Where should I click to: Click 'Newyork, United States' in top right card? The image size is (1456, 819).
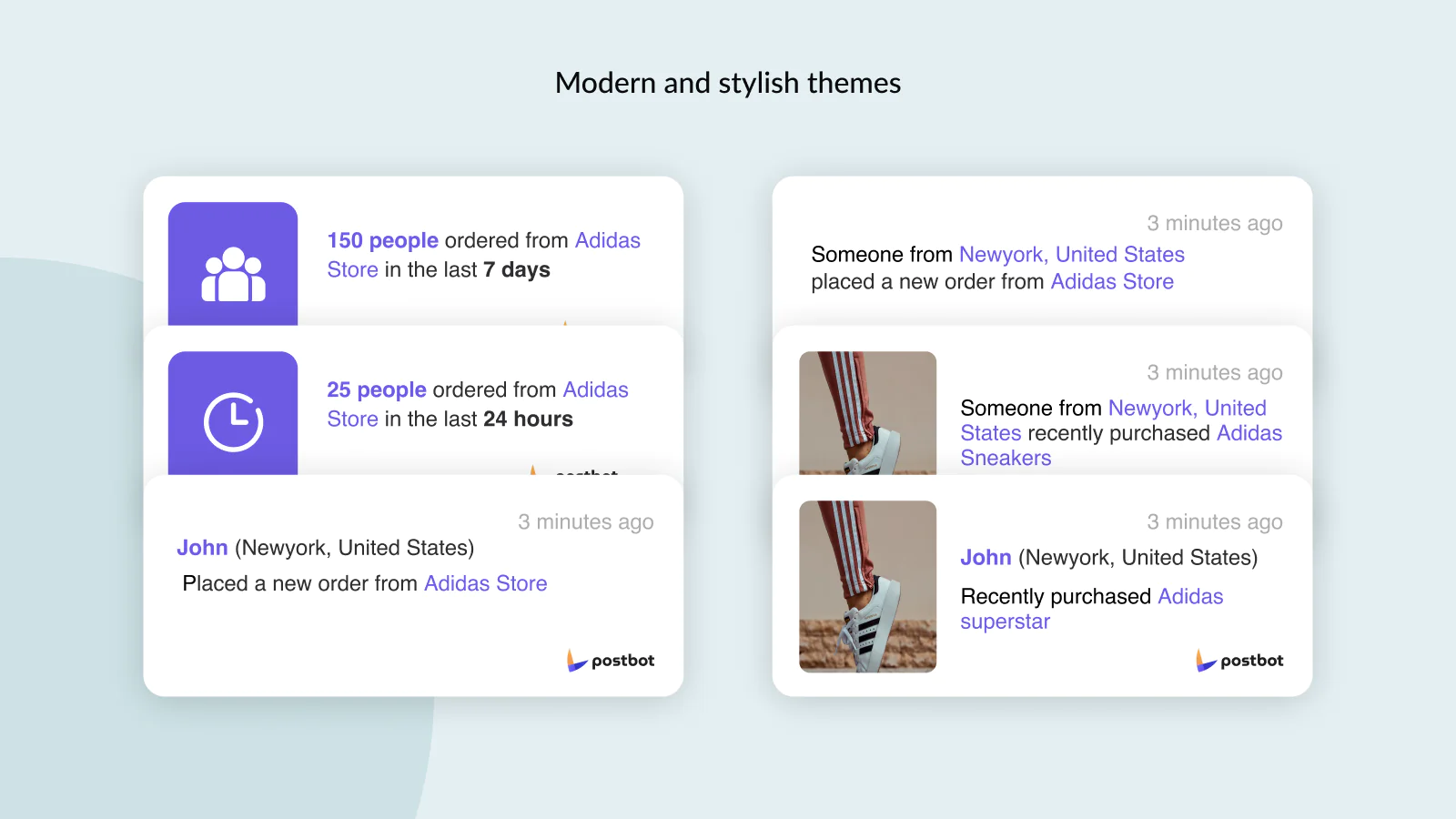click(x=1072, y=255)
